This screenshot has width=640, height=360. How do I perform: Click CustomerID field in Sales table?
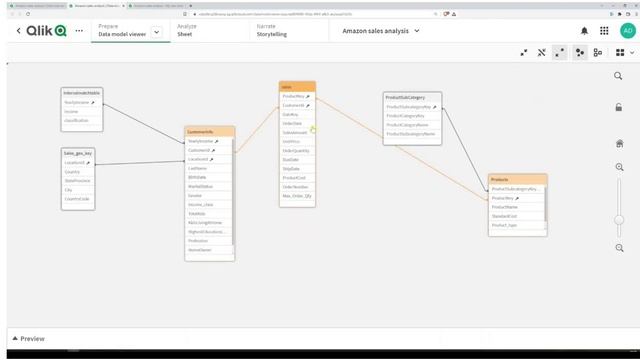(x=297, y=105)
